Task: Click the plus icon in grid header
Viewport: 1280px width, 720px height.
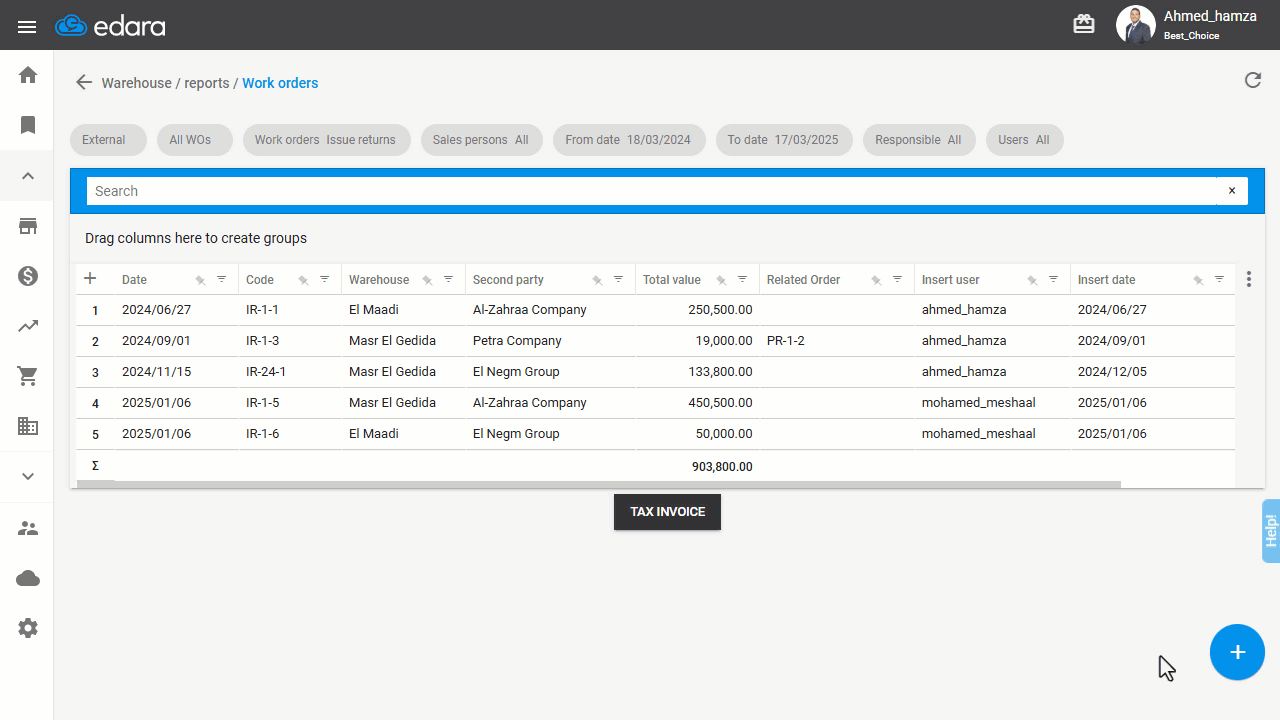Action: [90, 279]
